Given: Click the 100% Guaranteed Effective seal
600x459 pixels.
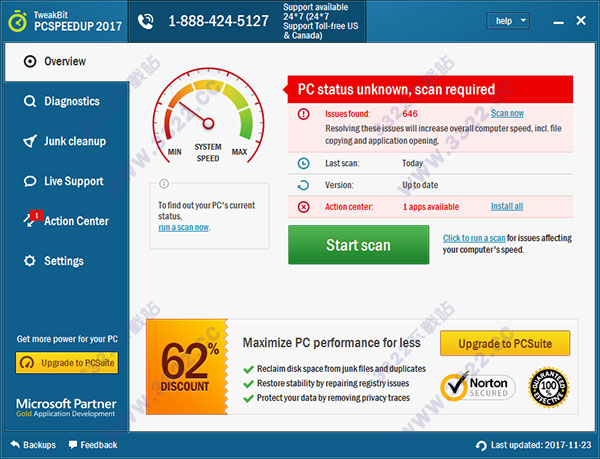Looking at the screenshot, I should [x=549, y=387].
